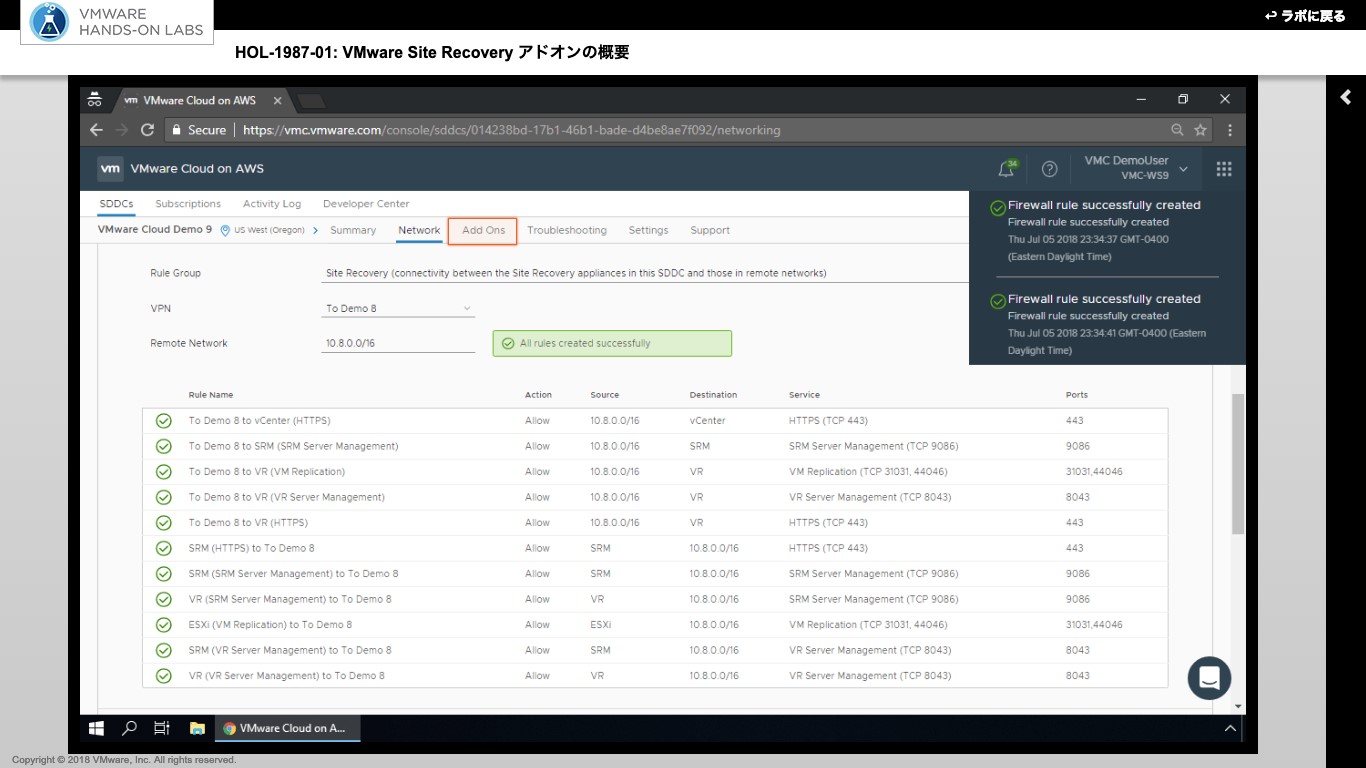Click the ESXi source cell
The image size is (1366, 768).
point(600,625)
